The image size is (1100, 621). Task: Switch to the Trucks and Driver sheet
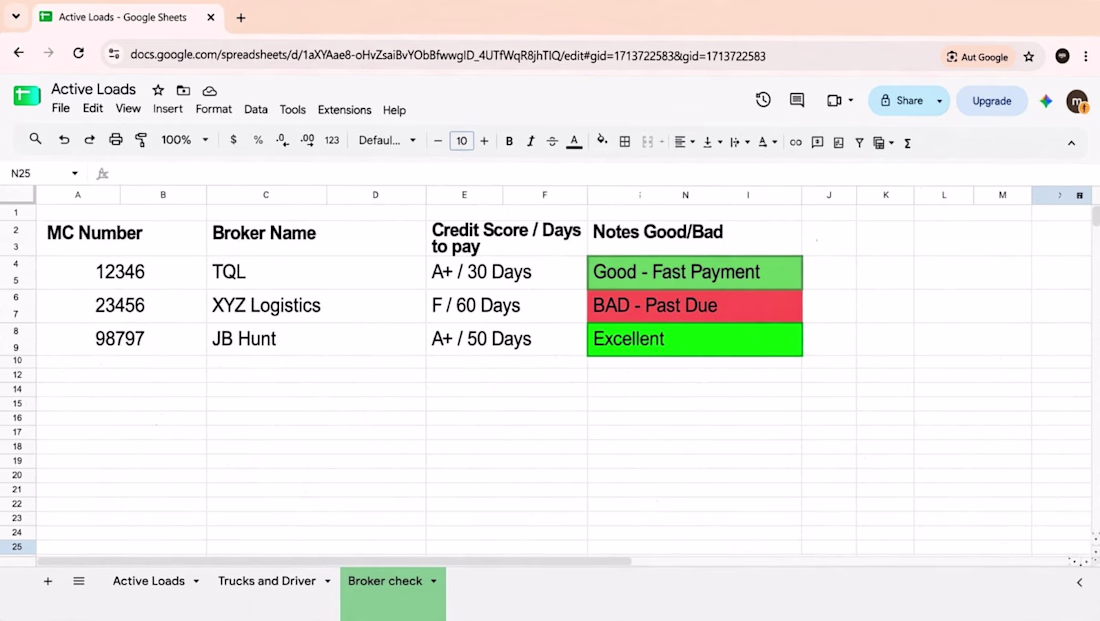coord(267,581)
